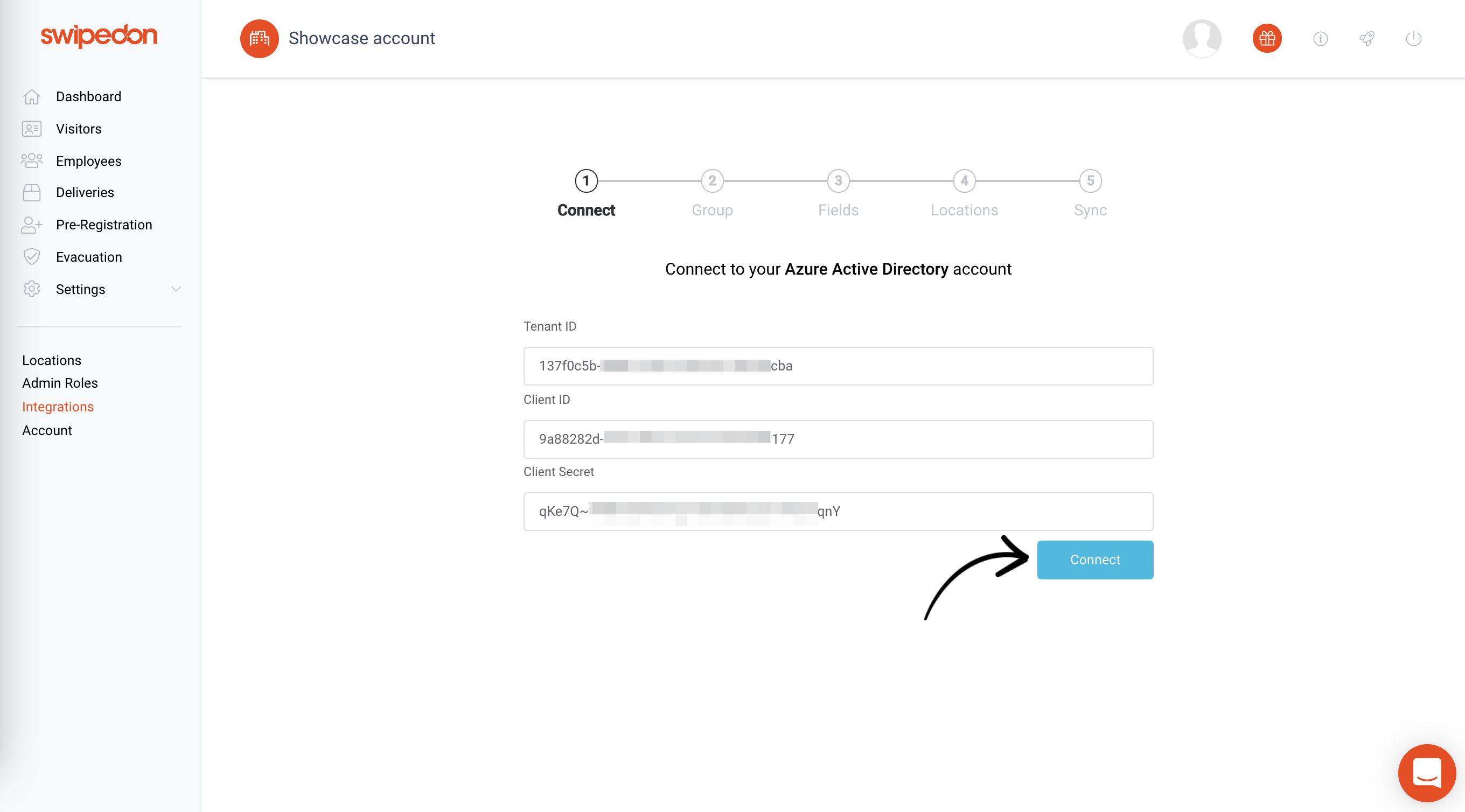Click the Pre-Registration person-plus icon
1465x812 pixels.
[x=32, y=225]
